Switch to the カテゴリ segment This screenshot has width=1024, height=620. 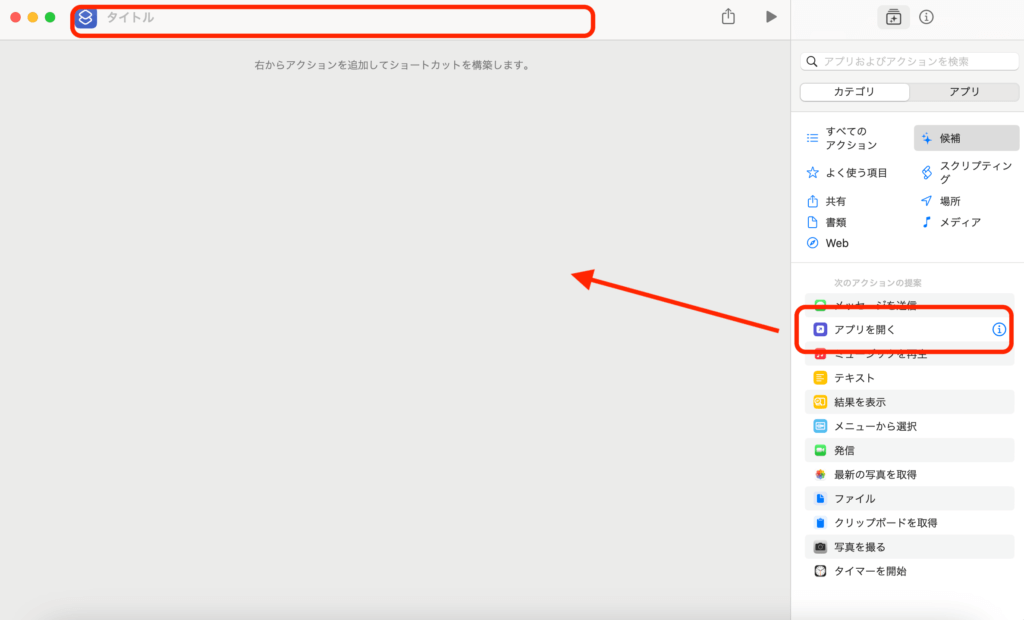[855, 92]
